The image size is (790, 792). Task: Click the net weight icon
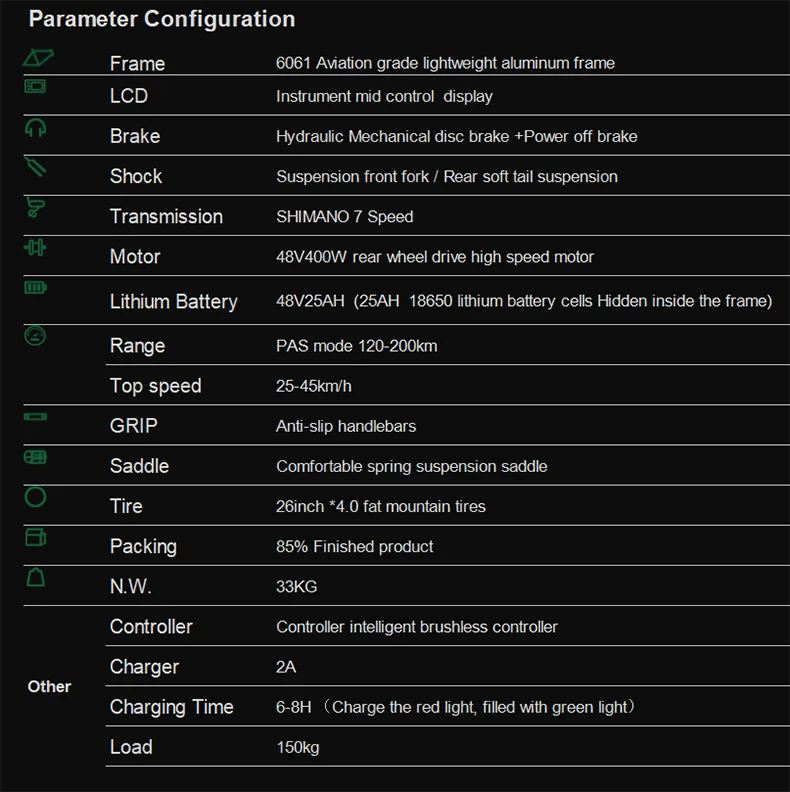coord(36,577)
